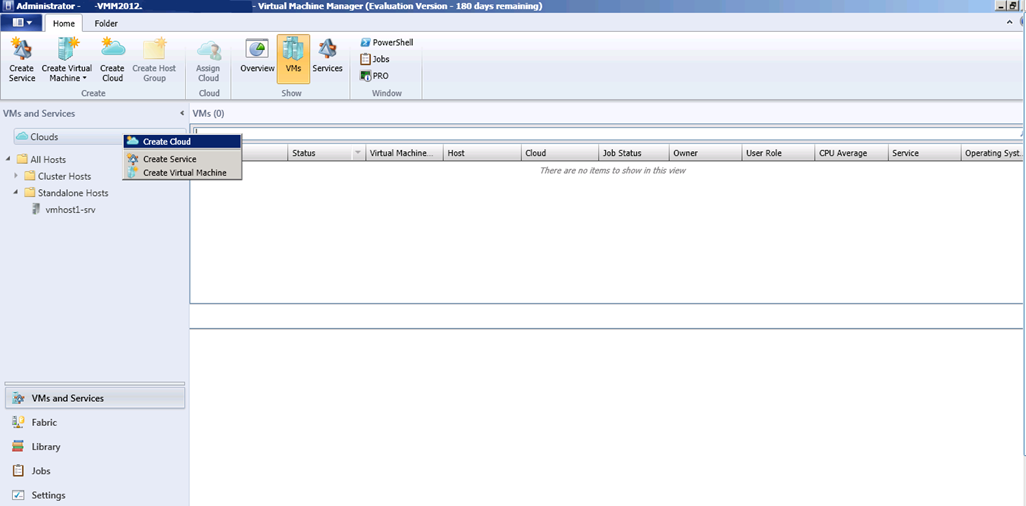
Task: Select the Cluster Hosts folder
Action: (58, 177)
